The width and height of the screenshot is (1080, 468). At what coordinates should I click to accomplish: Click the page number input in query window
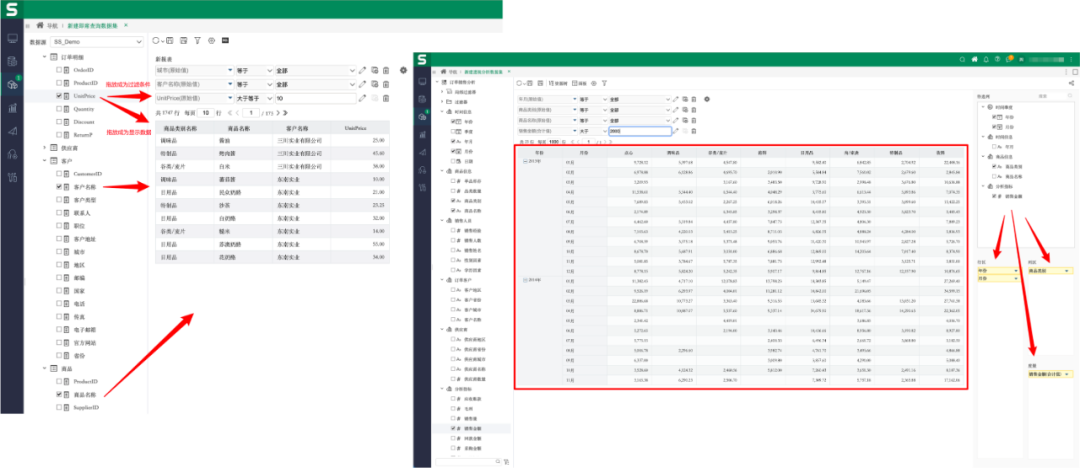click(251, 112)
